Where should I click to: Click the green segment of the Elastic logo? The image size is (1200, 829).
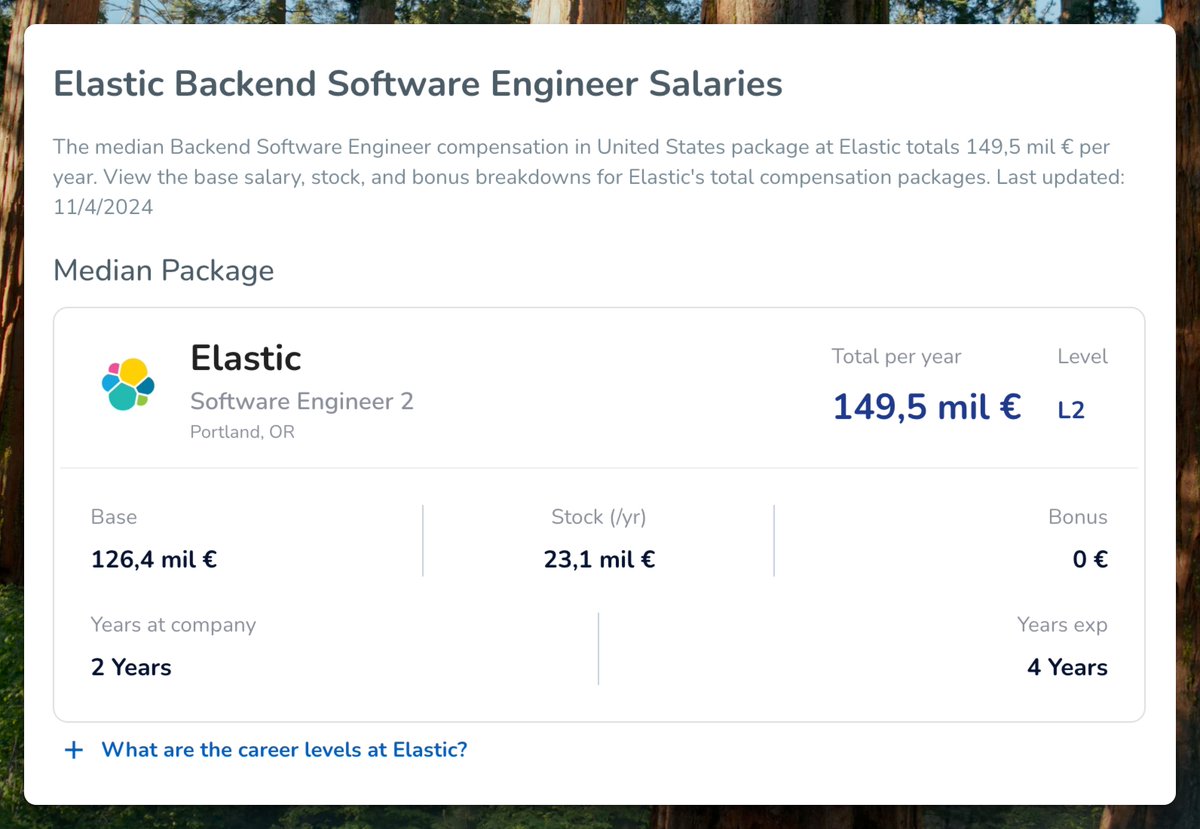pos(142,400)
